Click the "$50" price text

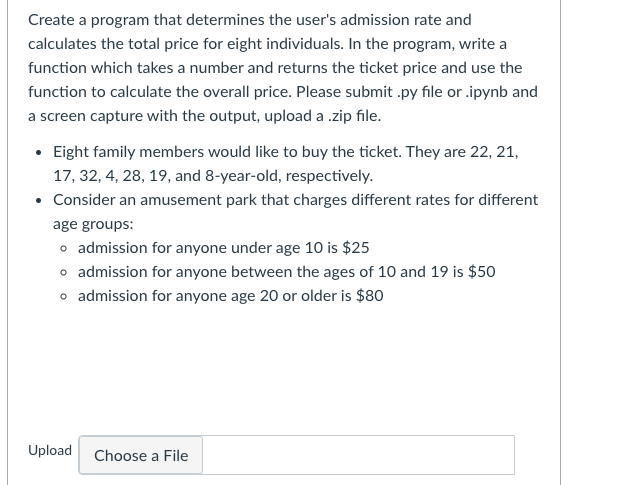tap(481, 272)
